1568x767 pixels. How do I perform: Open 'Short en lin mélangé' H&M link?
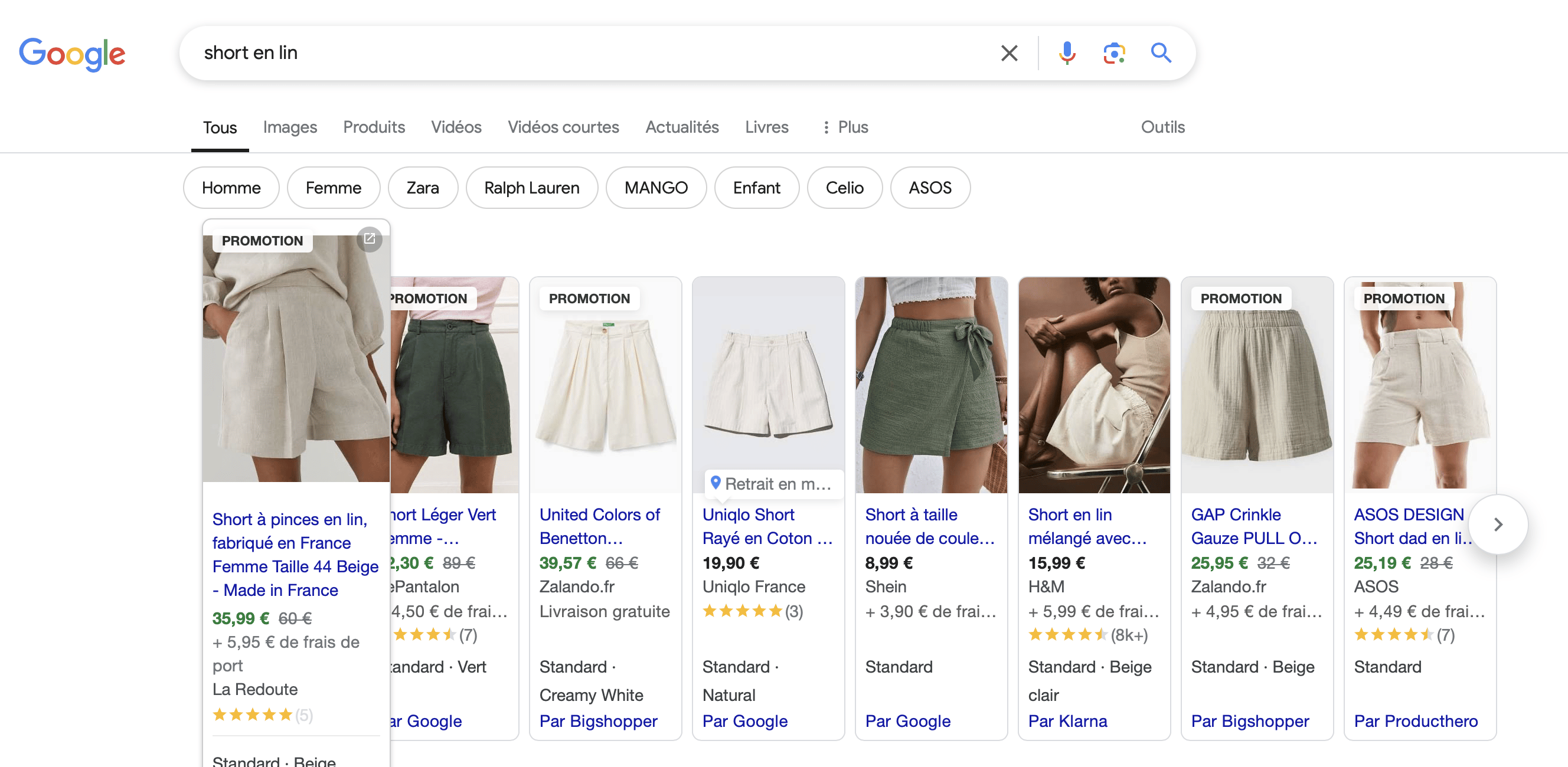(1087, 526)
